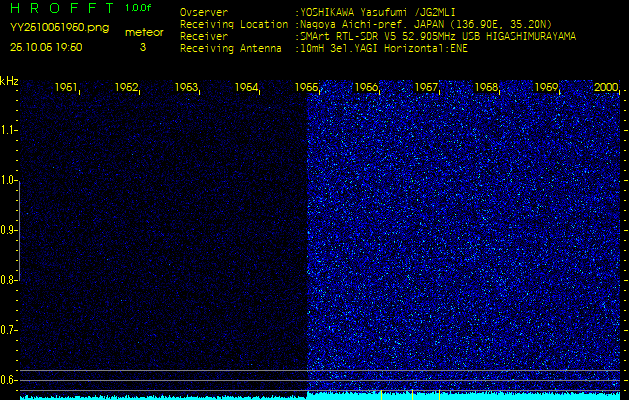This screenshot has width=629, height=400.
Task: Click the 1953 time marker
Action: tap(187, 88)
